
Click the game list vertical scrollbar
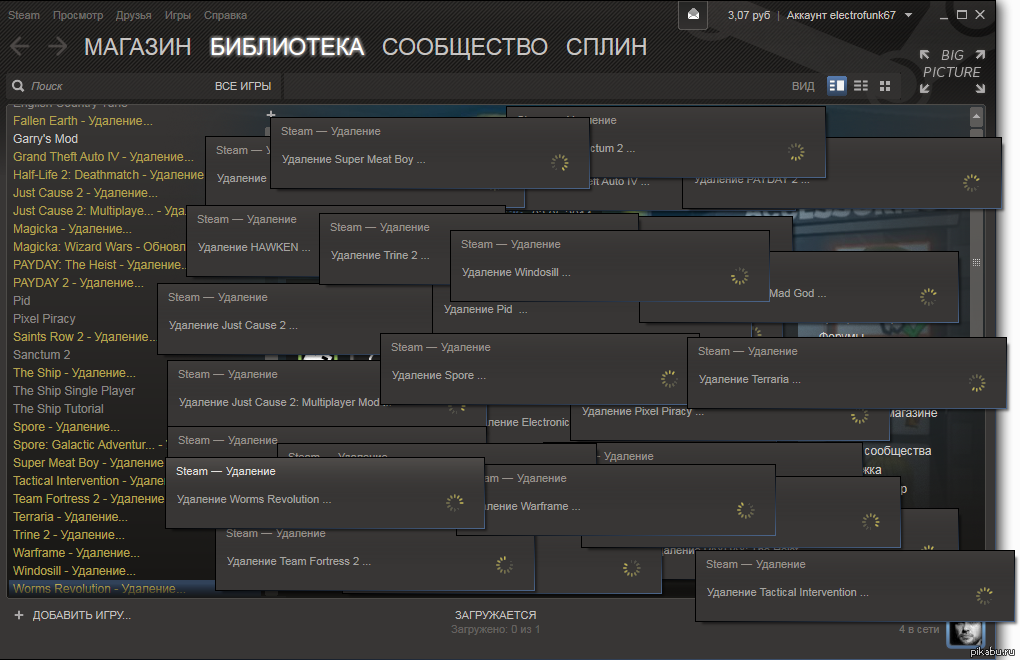coord(976,262)
